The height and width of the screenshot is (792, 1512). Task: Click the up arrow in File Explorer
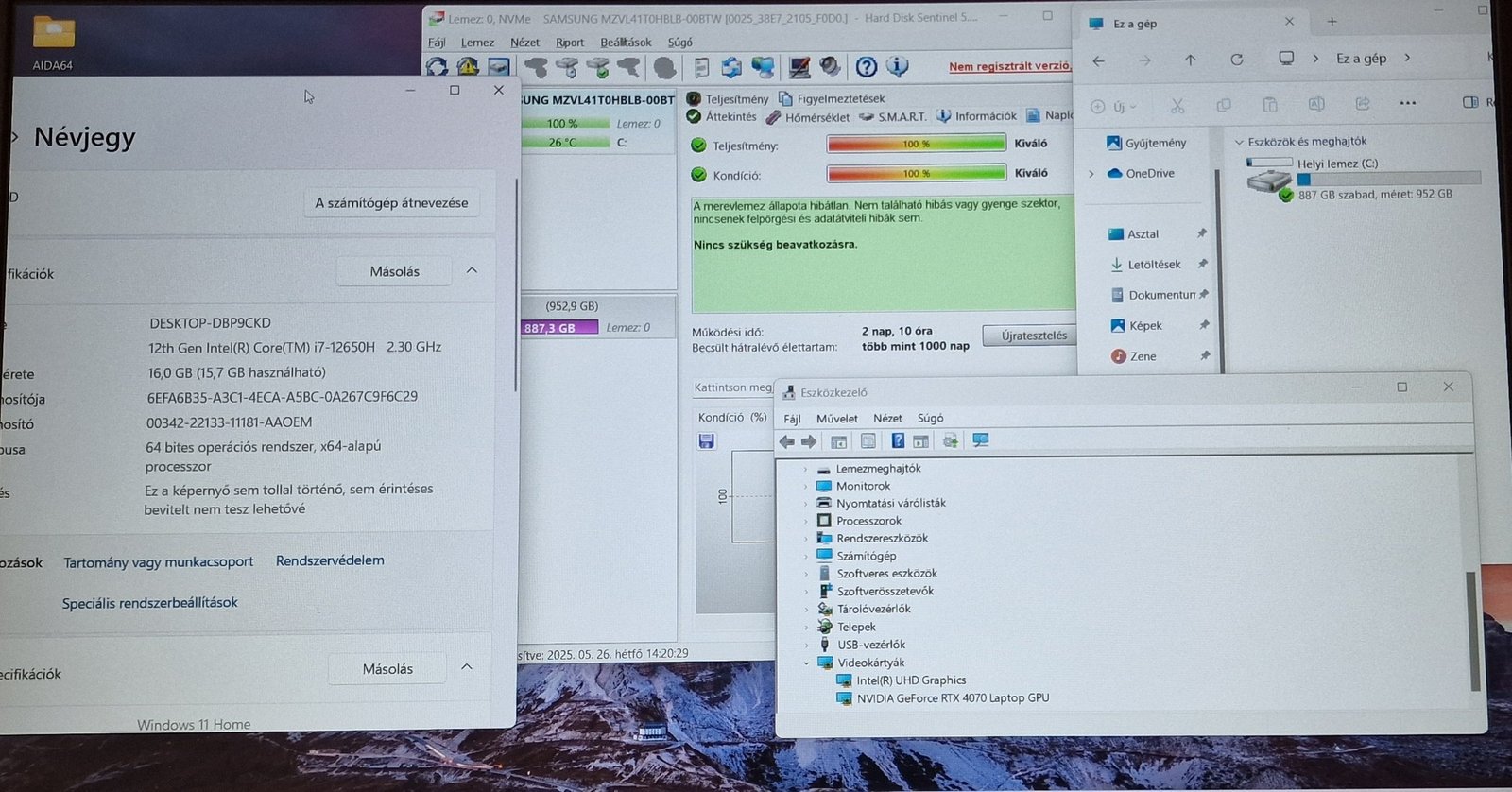click(x=1190, y=60)
